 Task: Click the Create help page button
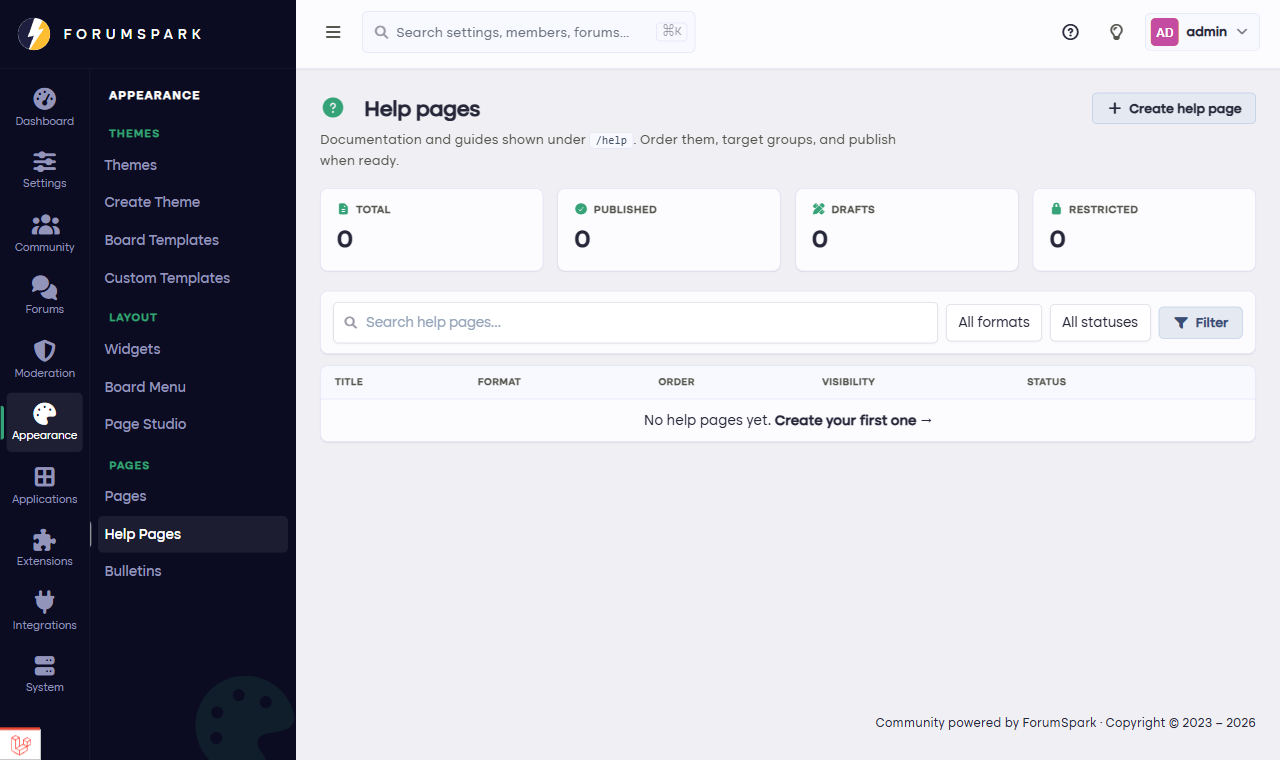point(1174,109)
